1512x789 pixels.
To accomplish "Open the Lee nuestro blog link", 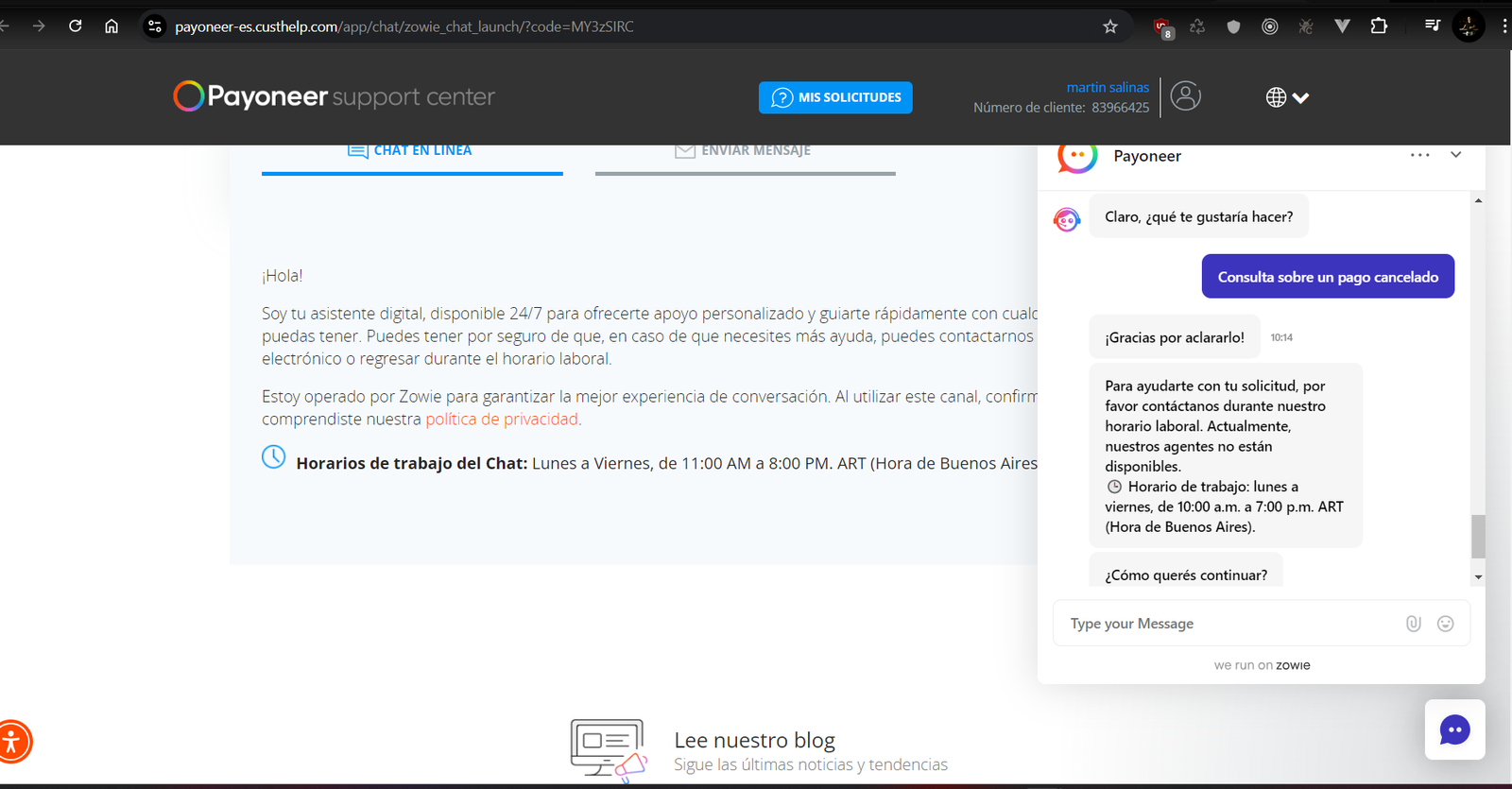I will pyautogui.click(x=754, y=740).
